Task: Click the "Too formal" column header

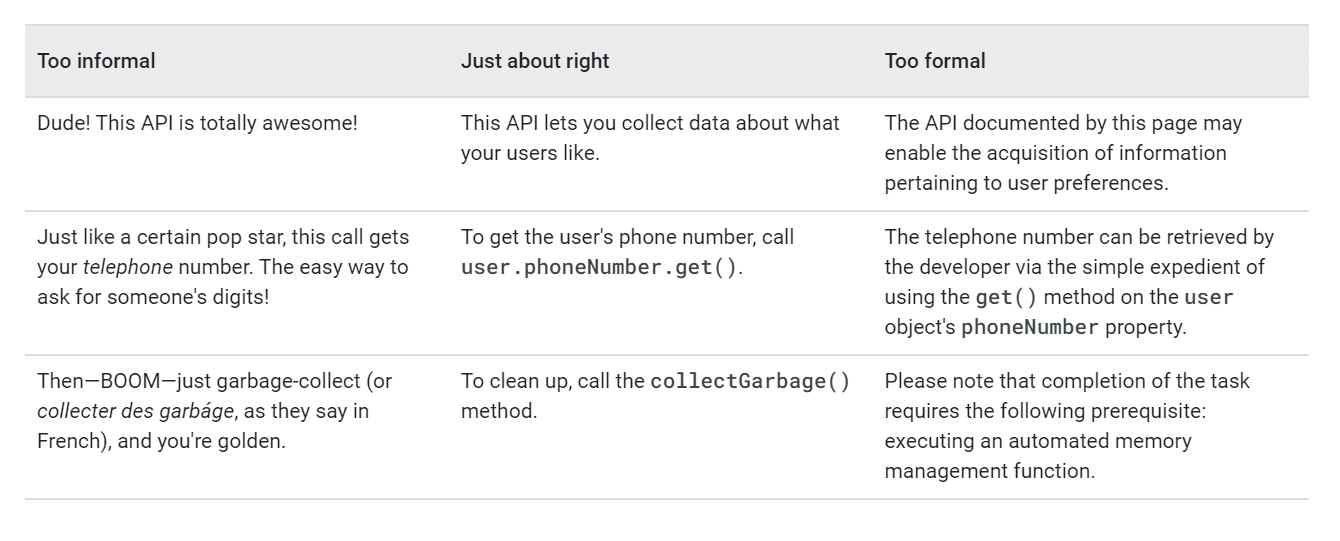Action: click(935, 61)
